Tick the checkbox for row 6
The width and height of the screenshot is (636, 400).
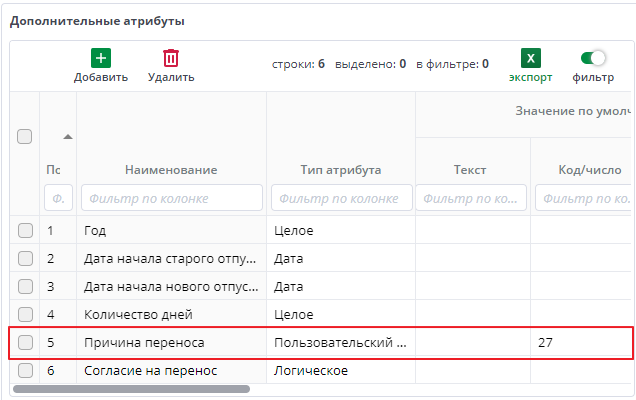[x=25, y=371]
